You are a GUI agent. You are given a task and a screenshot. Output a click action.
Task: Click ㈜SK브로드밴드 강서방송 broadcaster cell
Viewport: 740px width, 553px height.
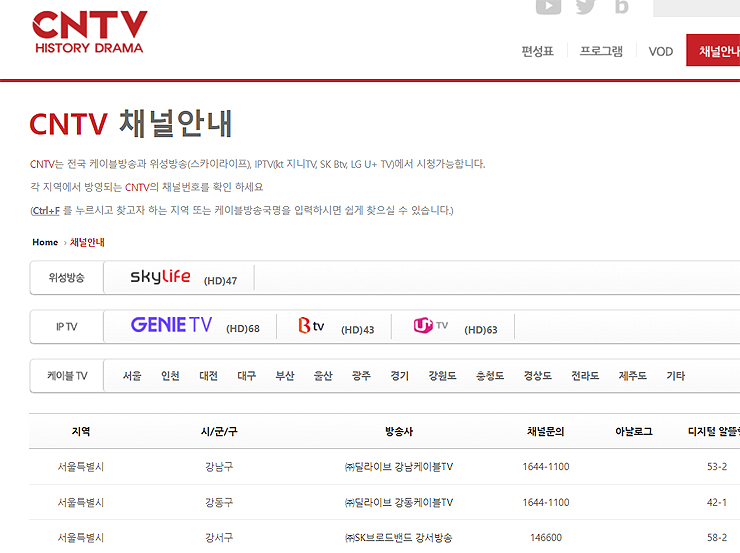(x=399, y=538)
